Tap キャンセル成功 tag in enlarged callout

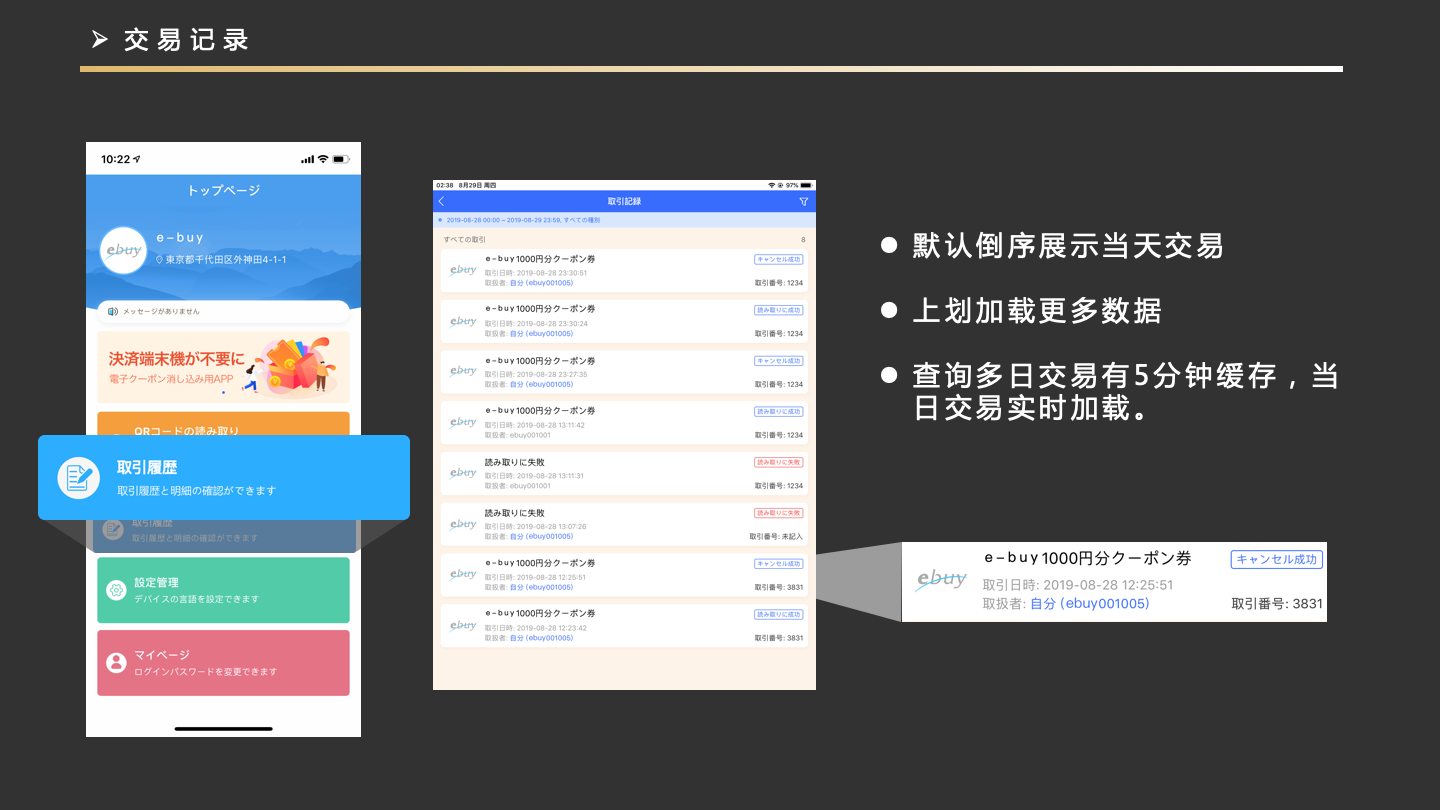coord(1277,559)
